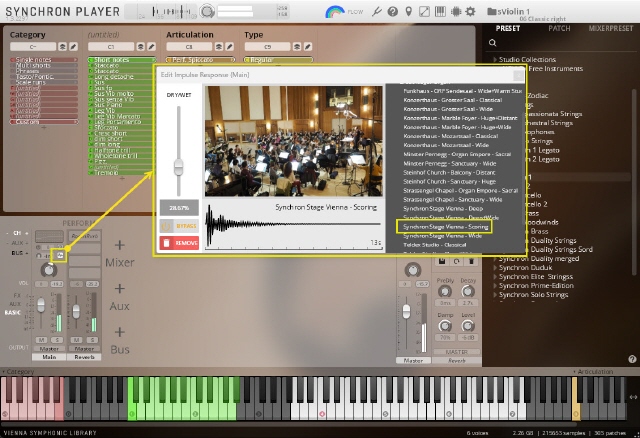Viewport: 640px width, 438px height.
Task: Open help via top toolbar question mark
Action: click(x=393, y=11)
